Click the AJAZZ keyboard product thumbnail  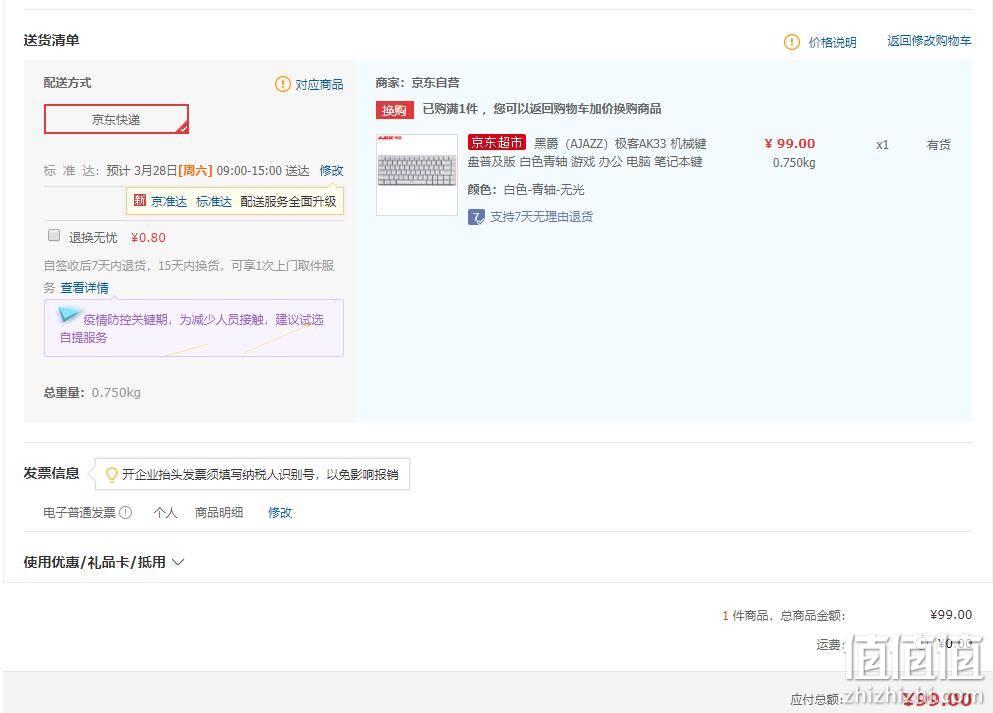click(417, 175)
